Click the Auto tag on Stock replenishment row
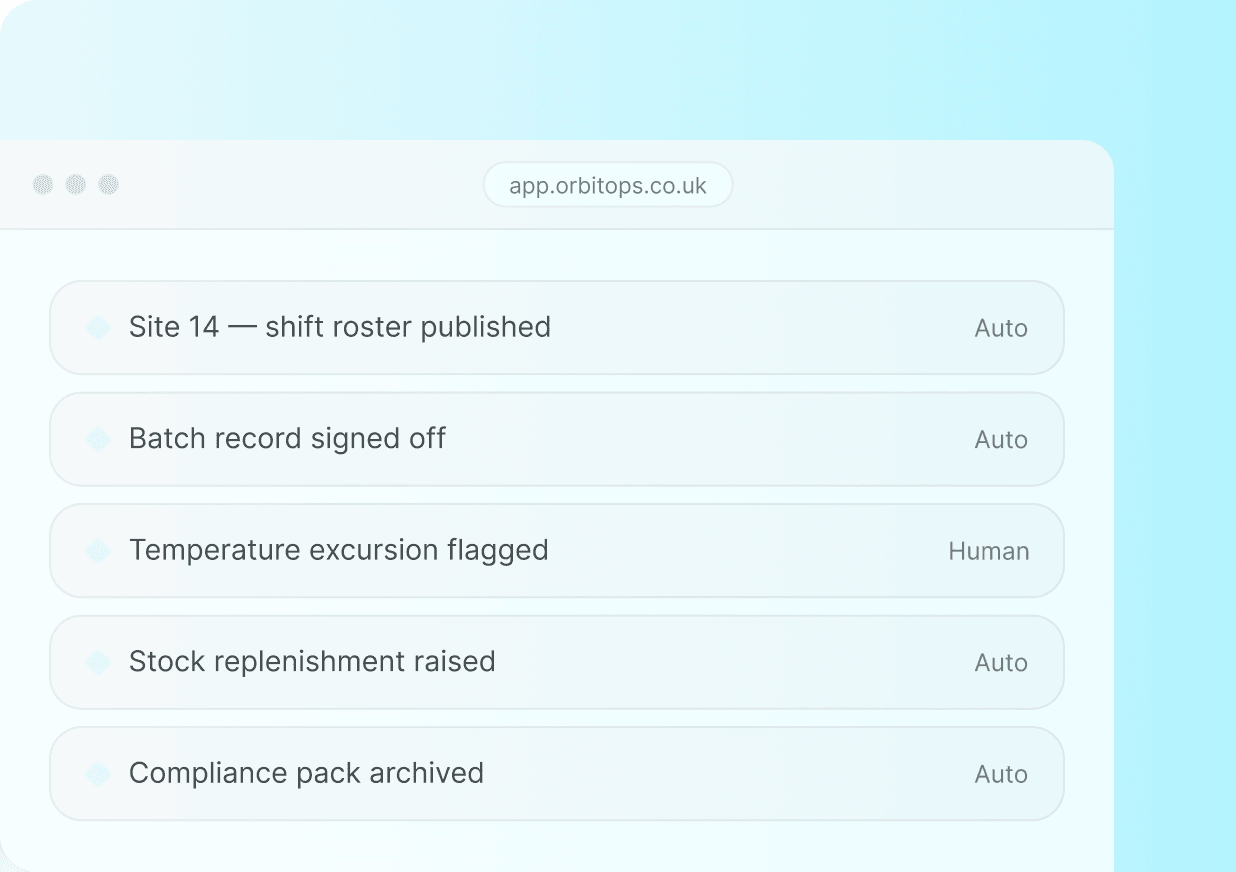Viewport: 1236px width, 872px height. (1001, 663)
